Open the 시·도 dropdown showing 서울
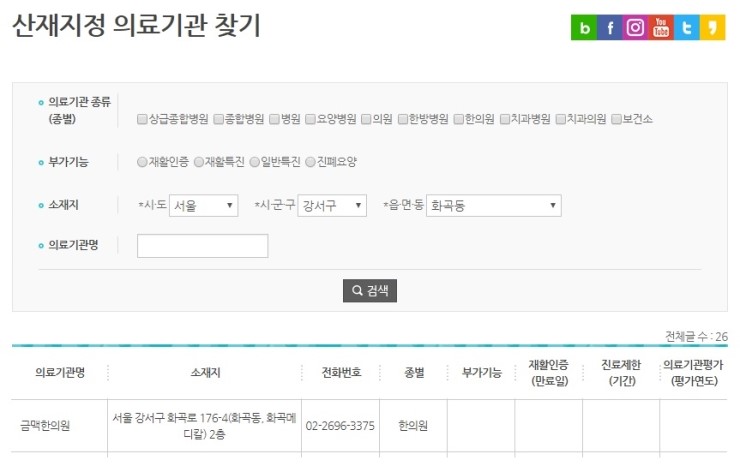740x466 pixels. (x=204, y=205)
